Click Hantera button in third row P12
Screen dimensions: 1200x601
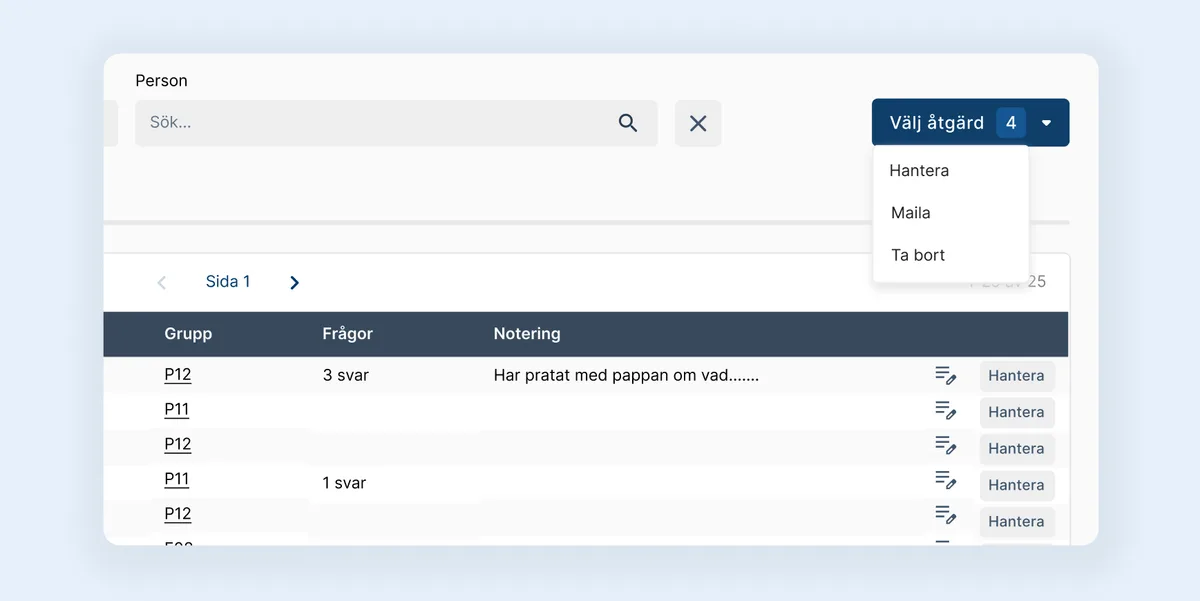click(x=1016, y=449)
